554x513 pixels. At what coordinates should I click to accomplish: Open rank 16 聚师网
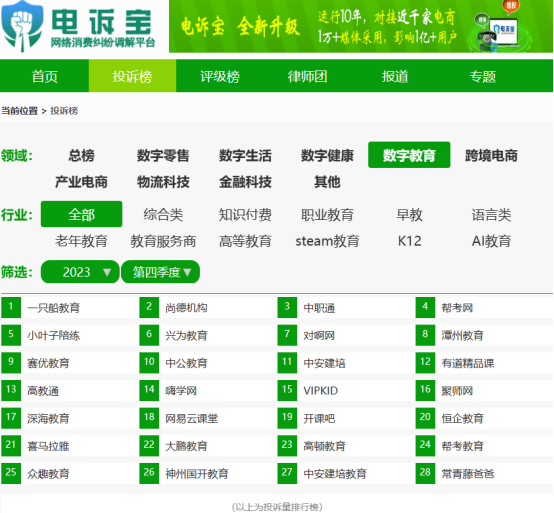point(457,391)
